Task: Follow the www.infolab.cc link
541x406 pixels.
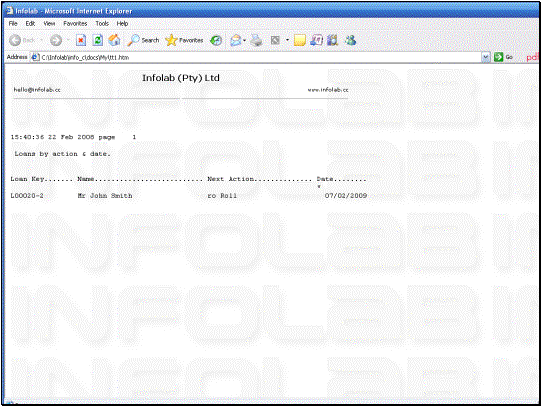Action: 328,90
